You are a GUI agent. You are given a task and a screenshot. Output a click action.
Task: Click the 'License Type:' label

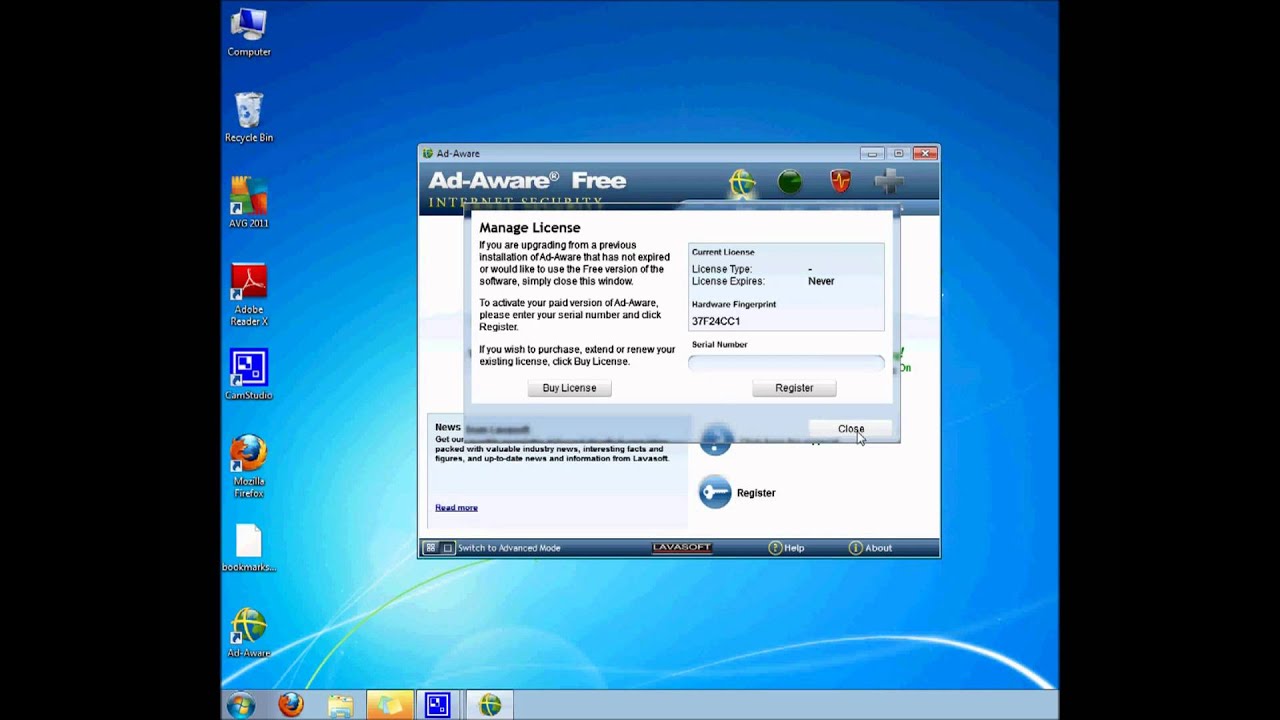click(721, 270)
